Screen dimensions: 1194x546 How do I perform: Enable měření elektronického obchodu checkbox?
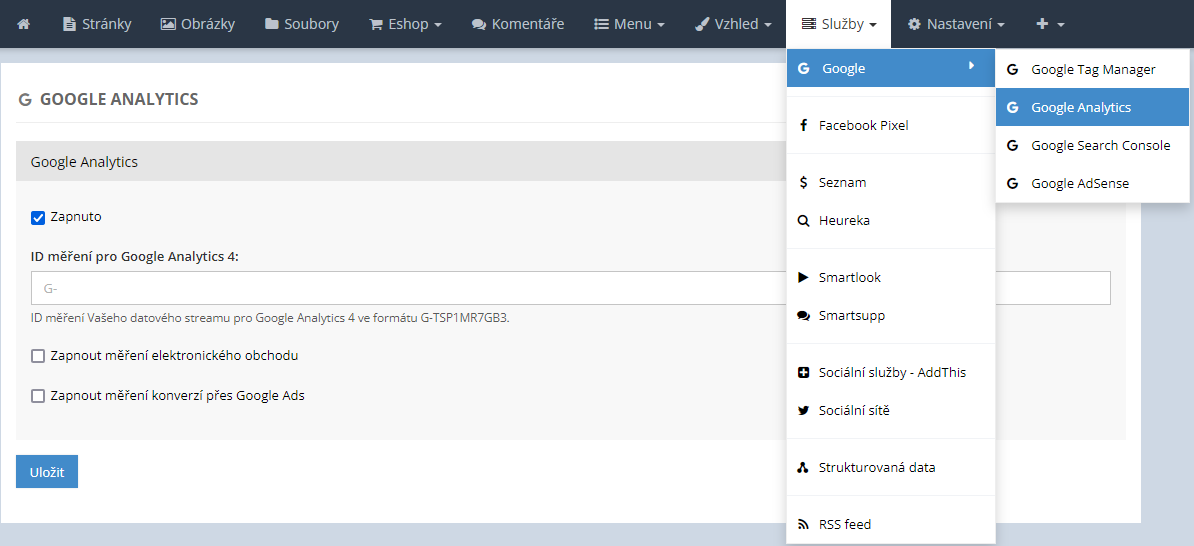tap(38, 356)
